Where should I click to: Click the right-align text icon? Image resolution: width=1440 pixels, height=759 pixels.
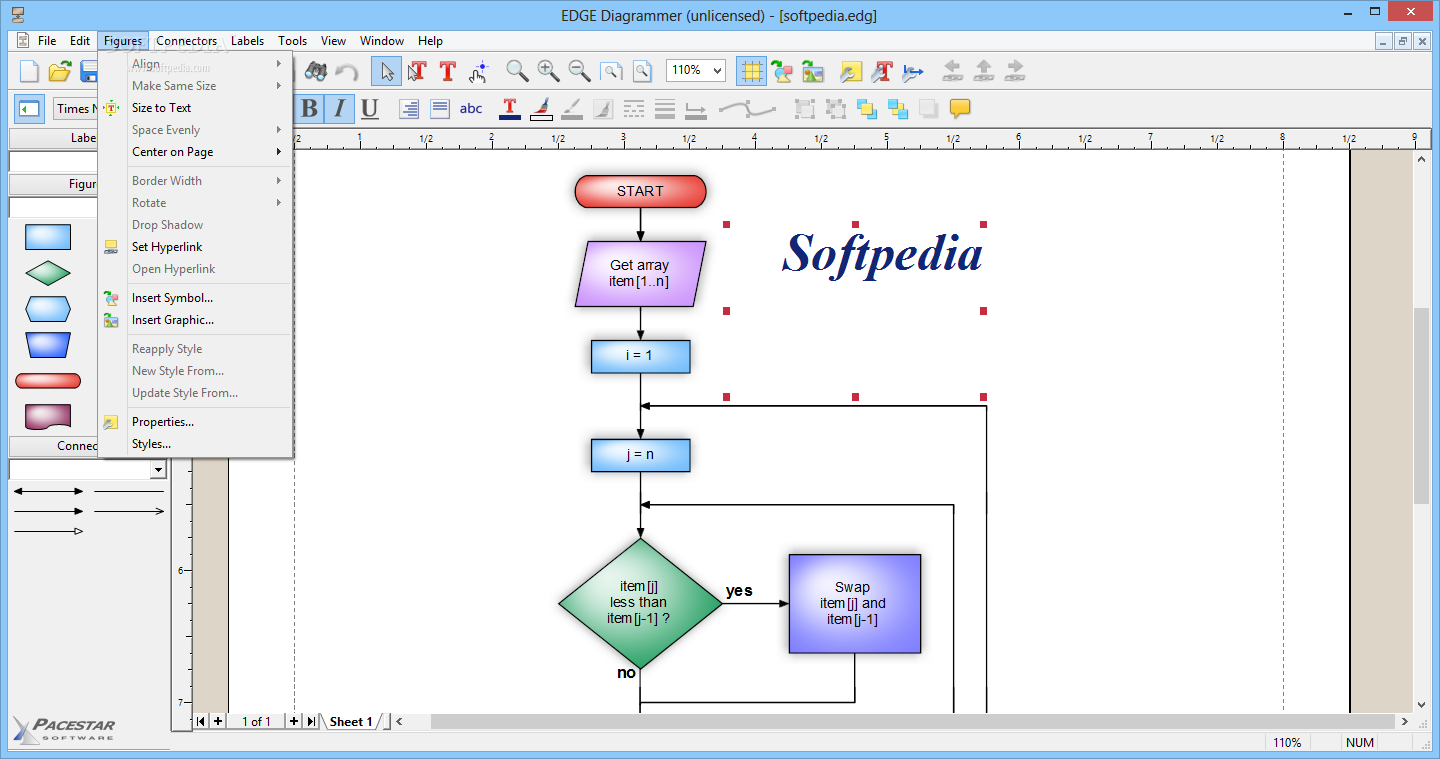click(409, 108)
